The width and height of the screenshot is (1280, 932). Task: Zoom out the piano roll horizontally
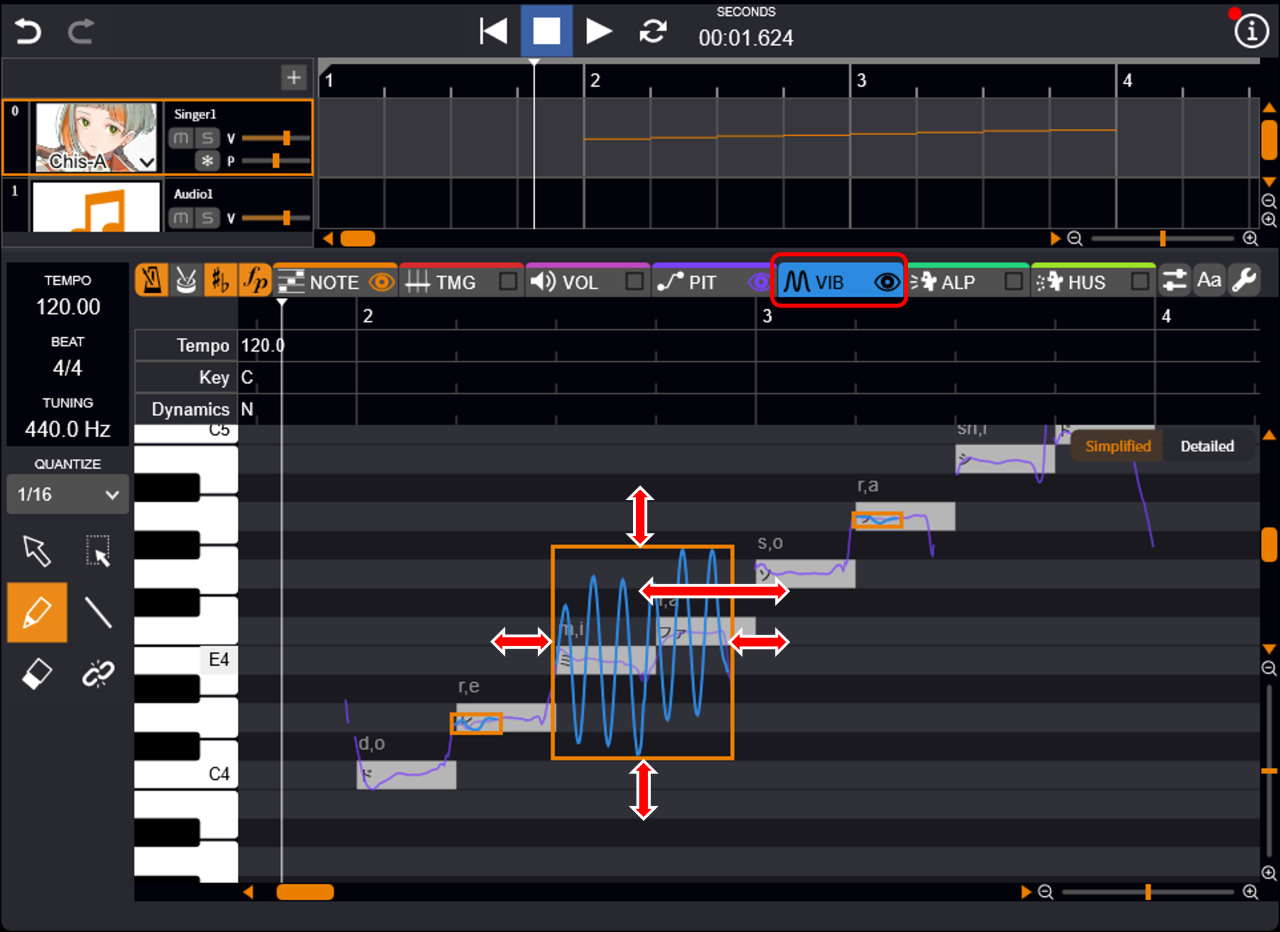click(x=1046, y=892)
